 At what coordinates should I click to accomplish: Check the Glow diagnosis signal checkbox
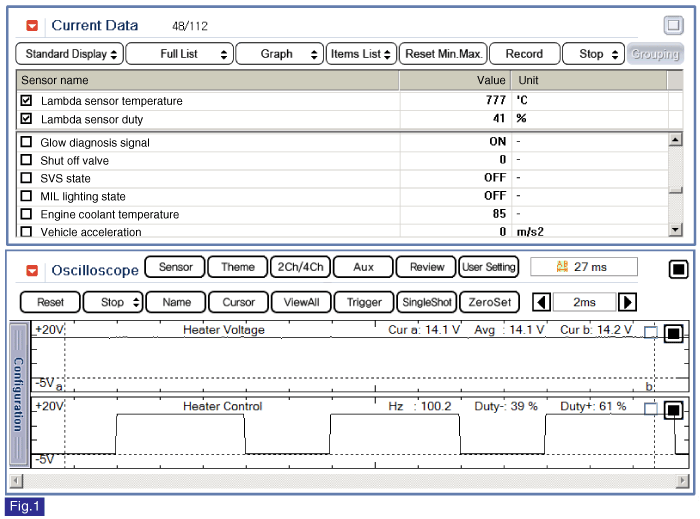tap(26, 142)
